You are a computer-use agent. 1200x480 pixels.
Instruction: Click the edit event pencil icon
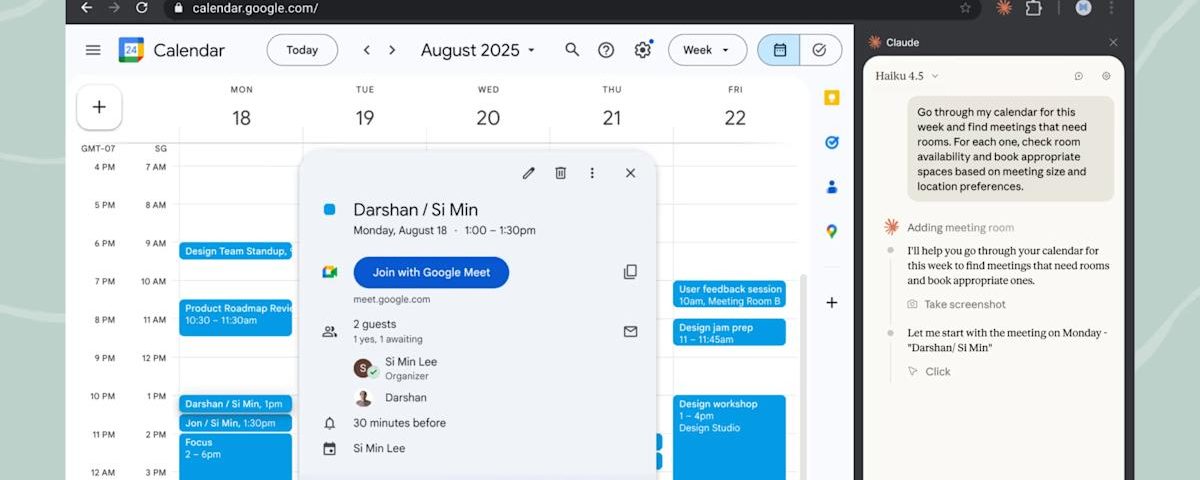pyautogui.click(x=528, y=173)
